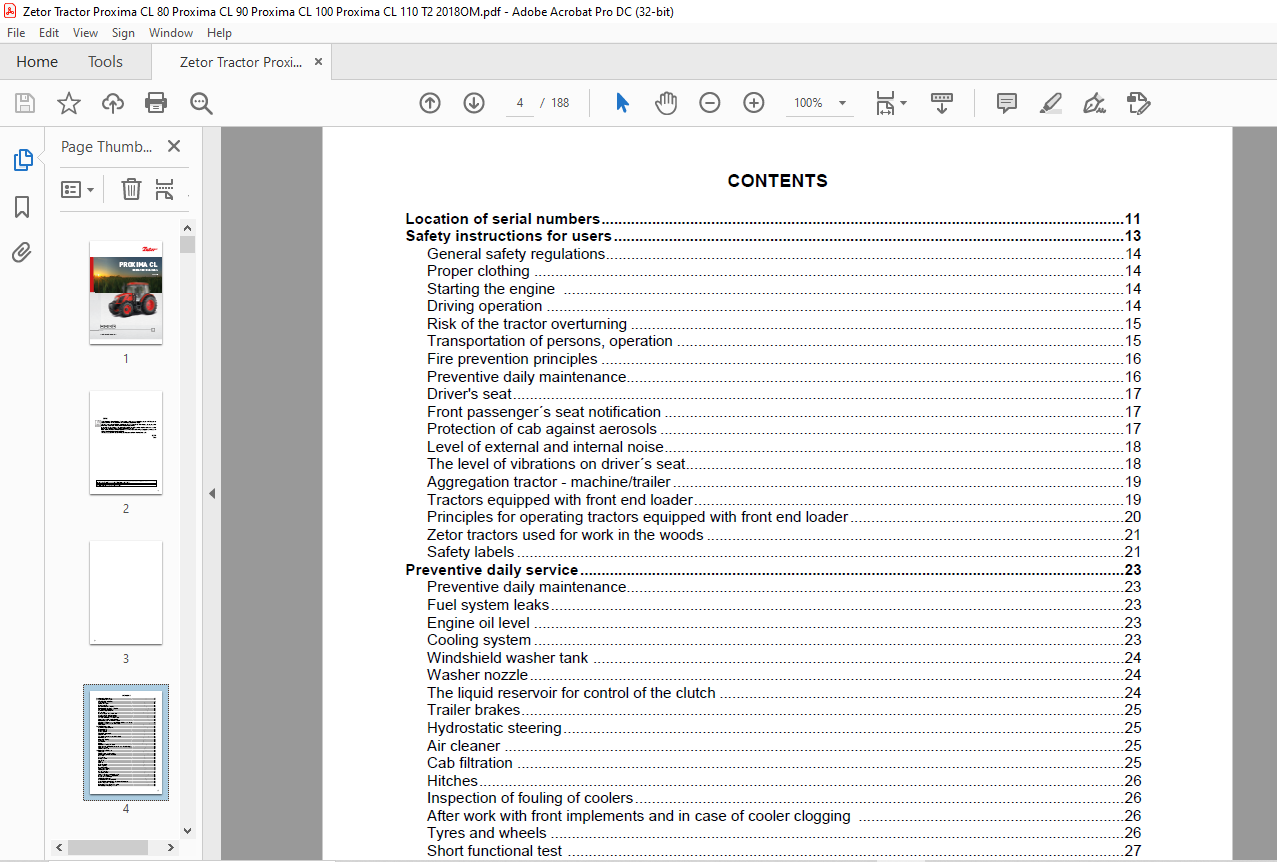
Task: Close the Page Thumbnails panel
Action: (174, 146)
